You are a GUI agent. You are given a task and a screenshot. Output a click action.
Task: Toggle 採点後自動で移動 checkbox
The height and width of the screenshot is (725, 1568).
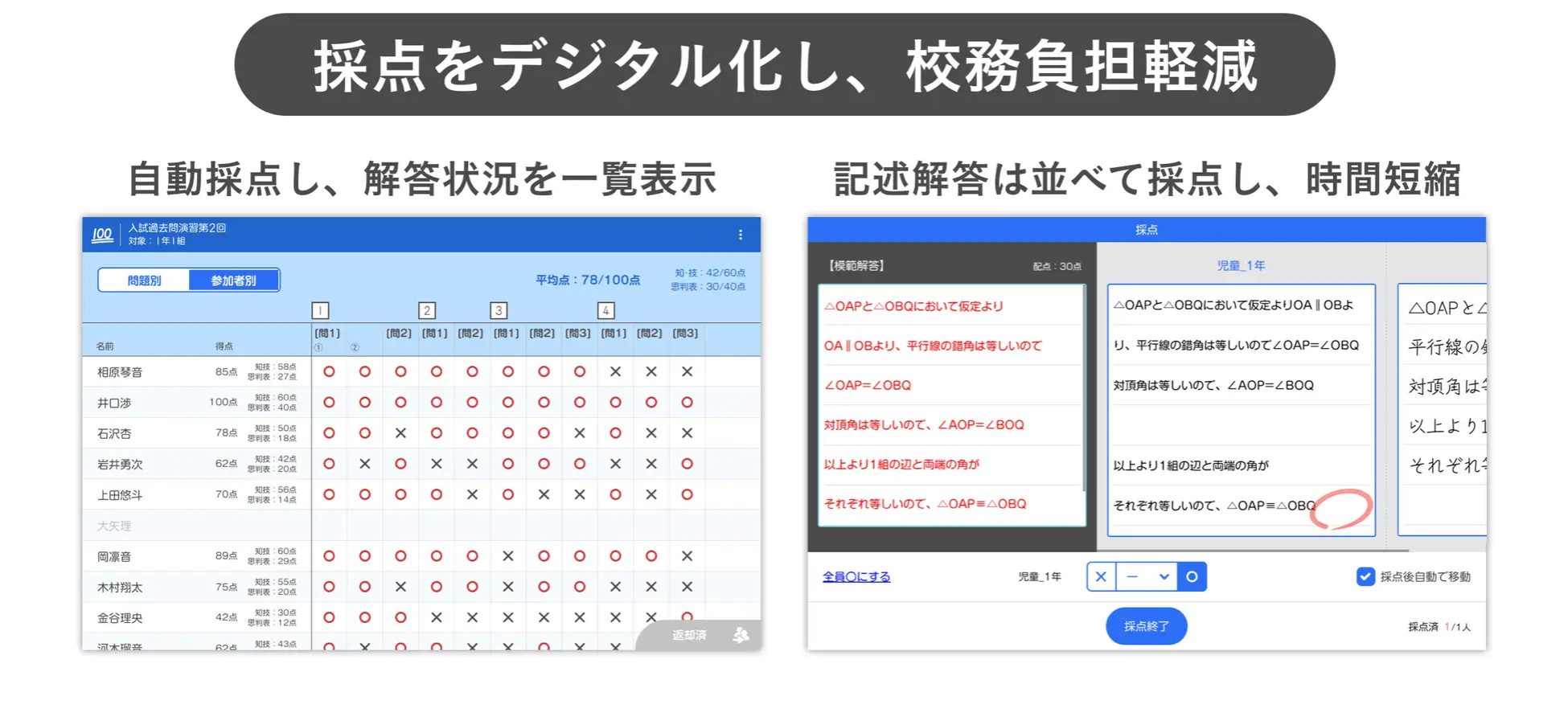tap(1365, 576)
